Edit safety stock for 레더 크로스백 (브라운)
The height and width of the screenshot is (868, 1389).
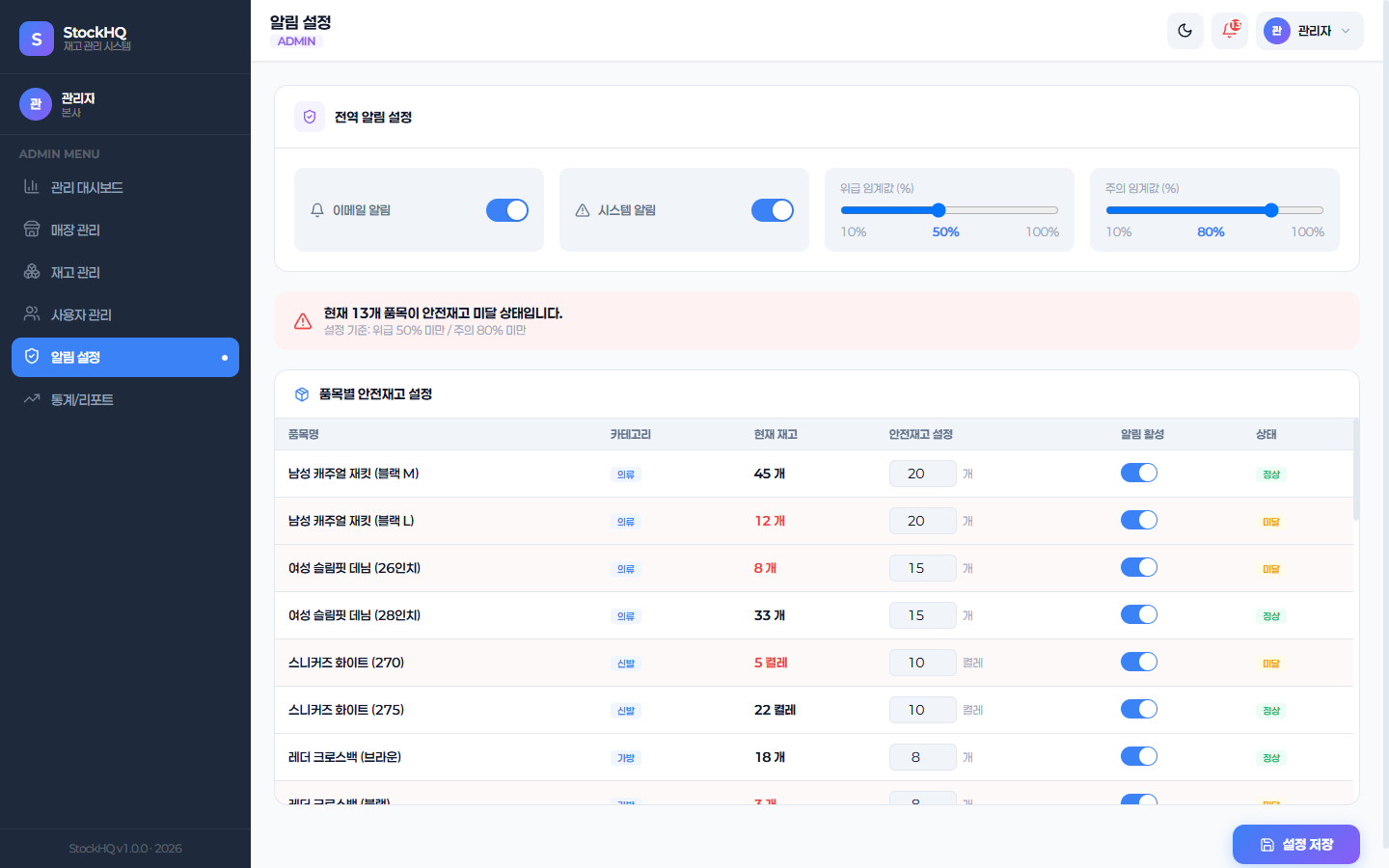pos(923,757)
